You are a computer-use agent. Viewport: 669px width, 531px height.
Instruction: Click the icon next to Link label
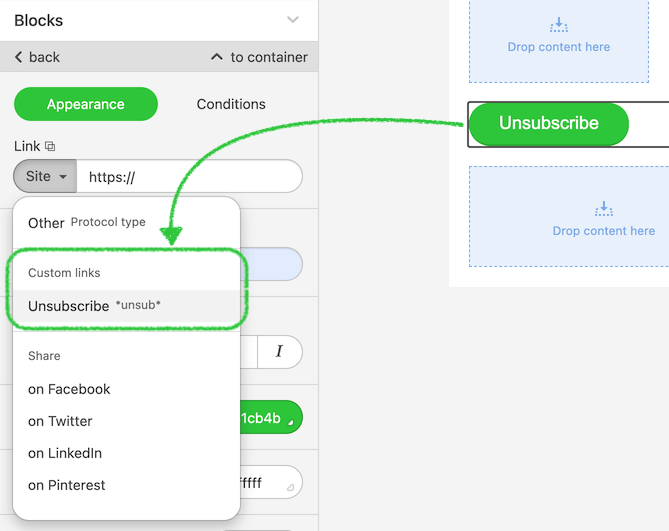click(x=51, y=147)
